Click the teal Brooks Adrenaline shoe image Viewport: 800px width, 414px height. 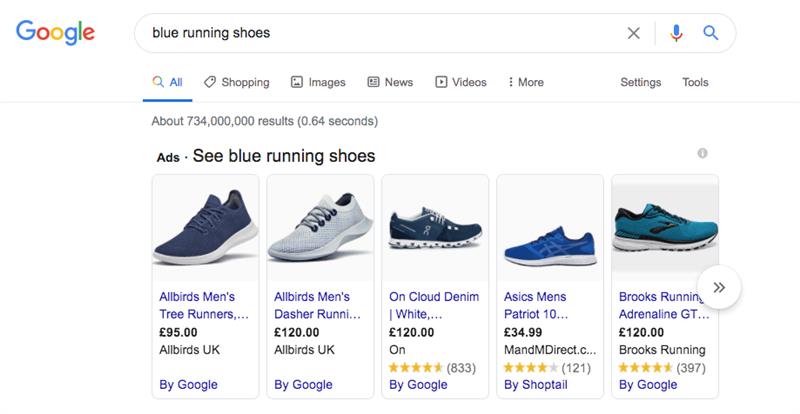(x=665, y=228)
